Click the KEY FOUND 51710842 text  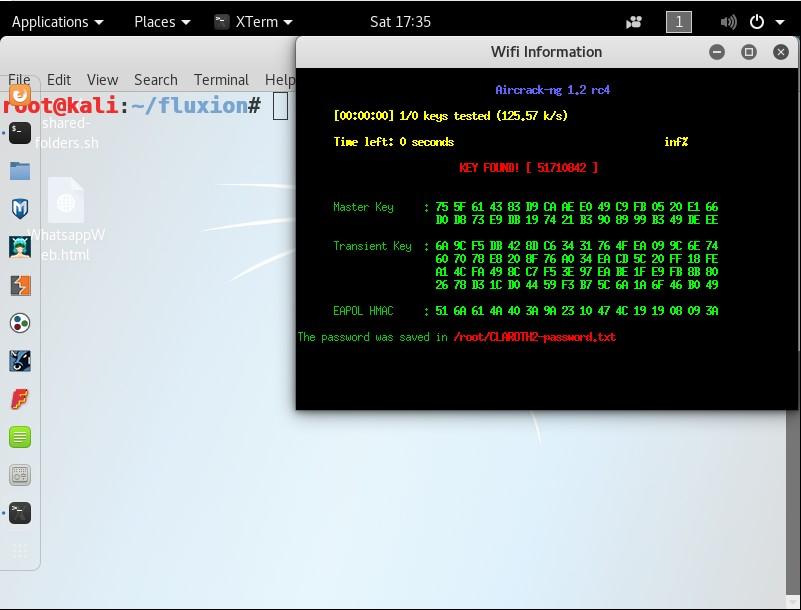click(528, 168)
